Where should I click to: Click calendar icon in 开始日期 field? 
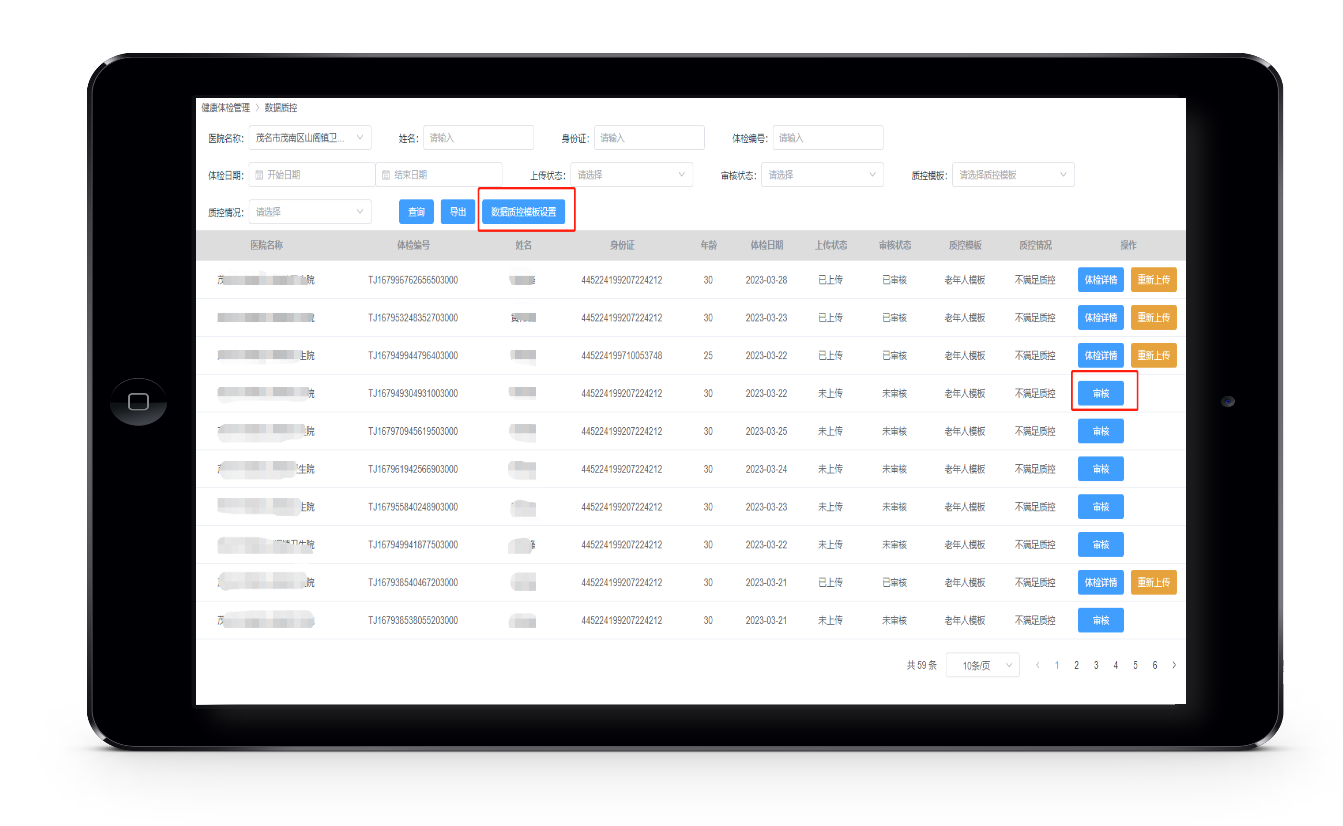pyautogui.click(x=260, y=175)
